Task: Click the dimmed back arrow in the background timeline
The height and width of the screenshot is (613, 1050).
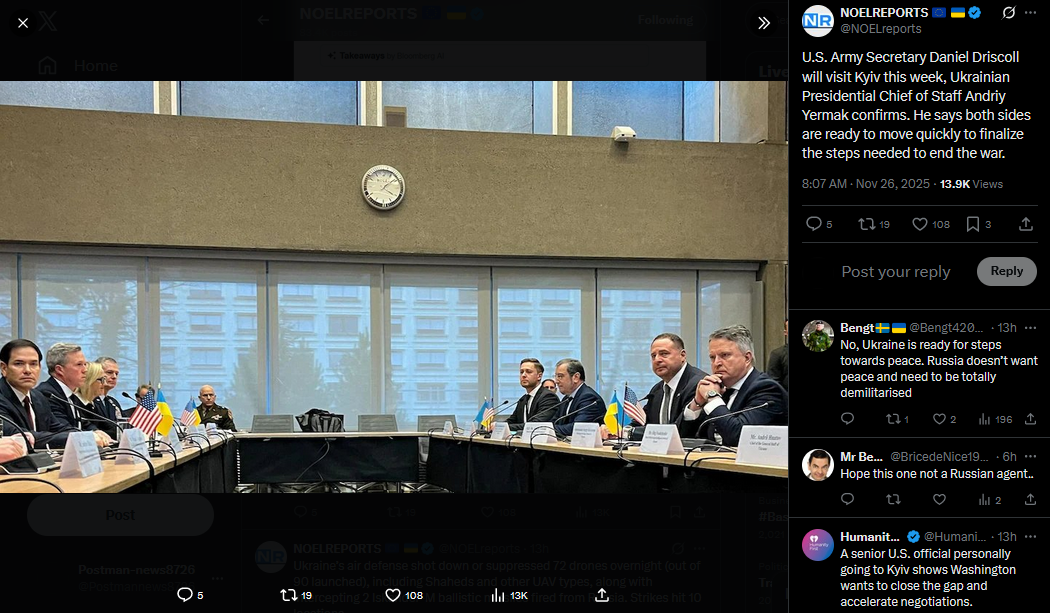Action: 264,20
